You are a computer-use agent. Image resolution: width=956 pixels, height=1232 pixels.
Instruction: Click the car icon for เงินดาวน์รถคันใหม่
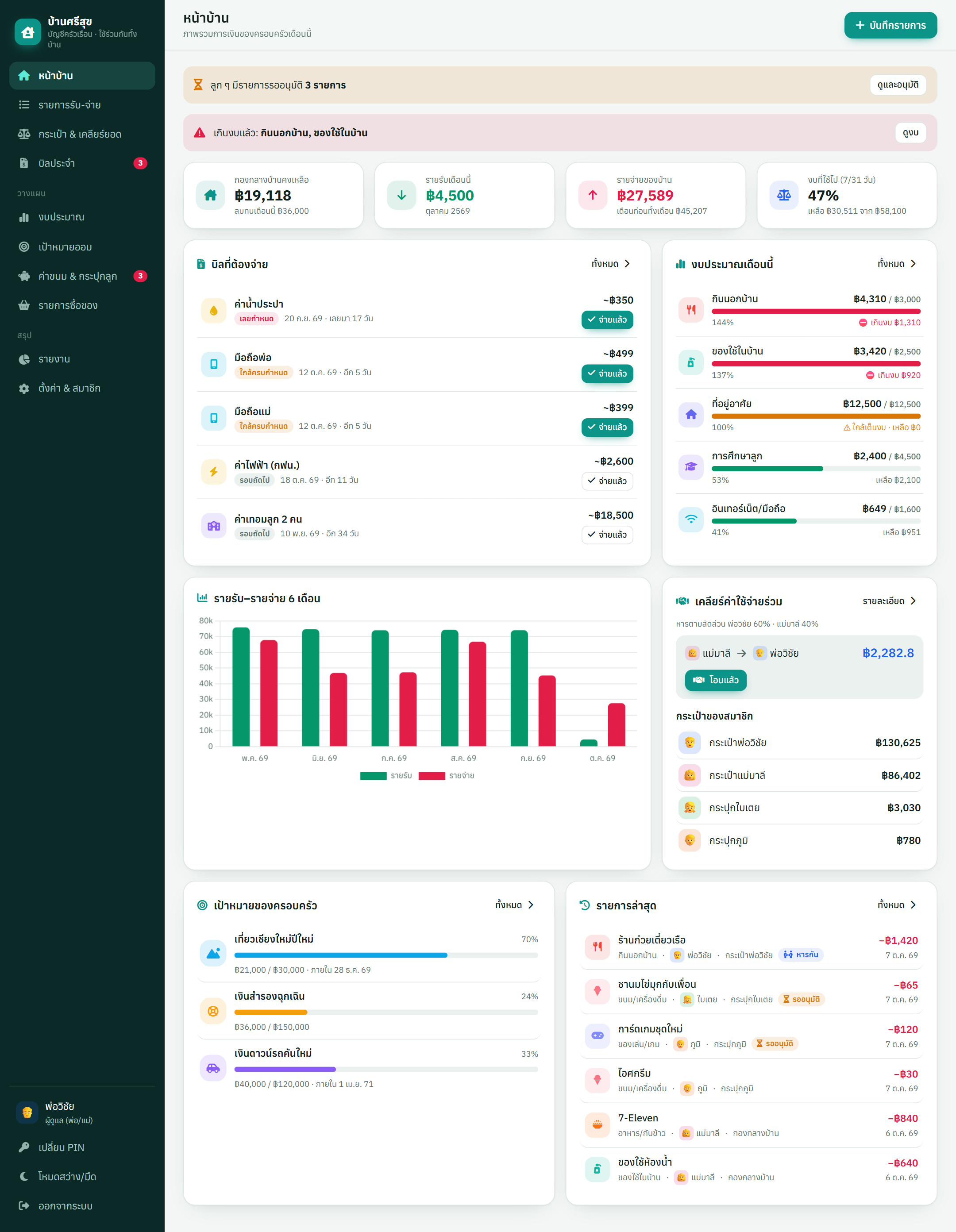213,1068
